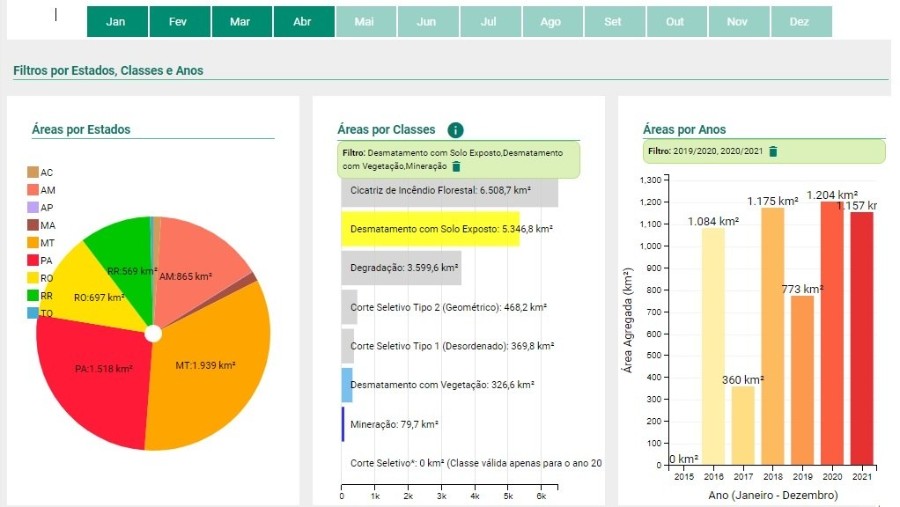
Task: Select the Jan month tab
Action: 117,22
